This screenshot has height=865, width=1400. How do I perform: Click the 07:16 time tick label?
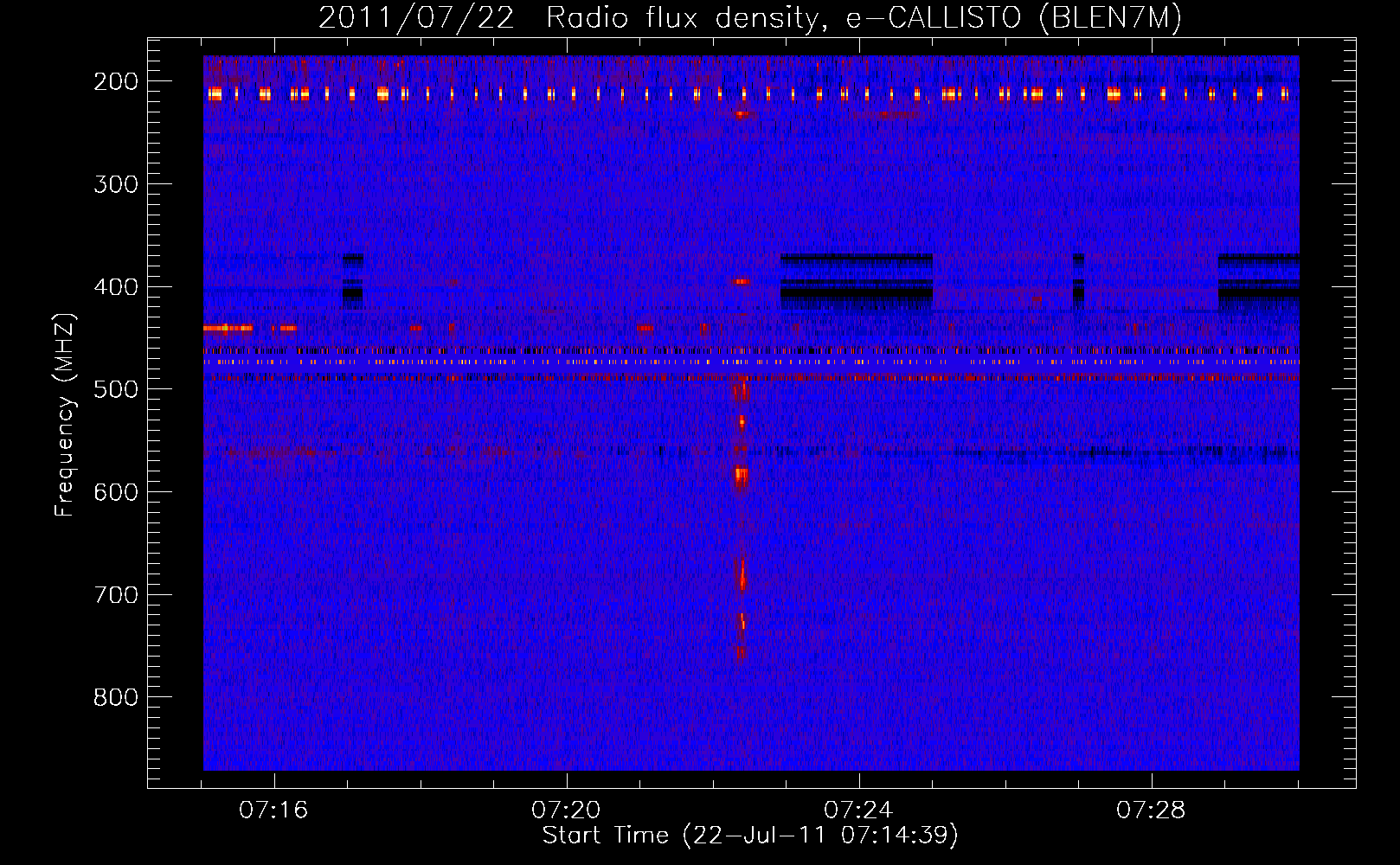[x=273, y=811]
